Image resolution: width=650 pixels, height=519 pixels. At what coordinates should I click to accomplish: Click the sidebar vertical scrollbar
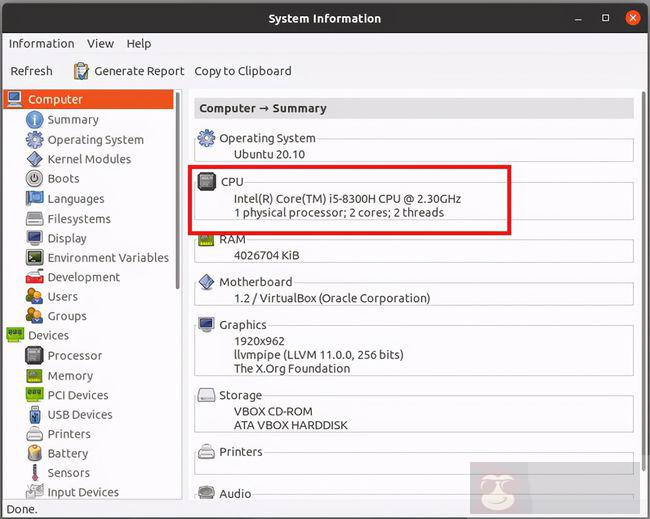(x=178, y=191)
